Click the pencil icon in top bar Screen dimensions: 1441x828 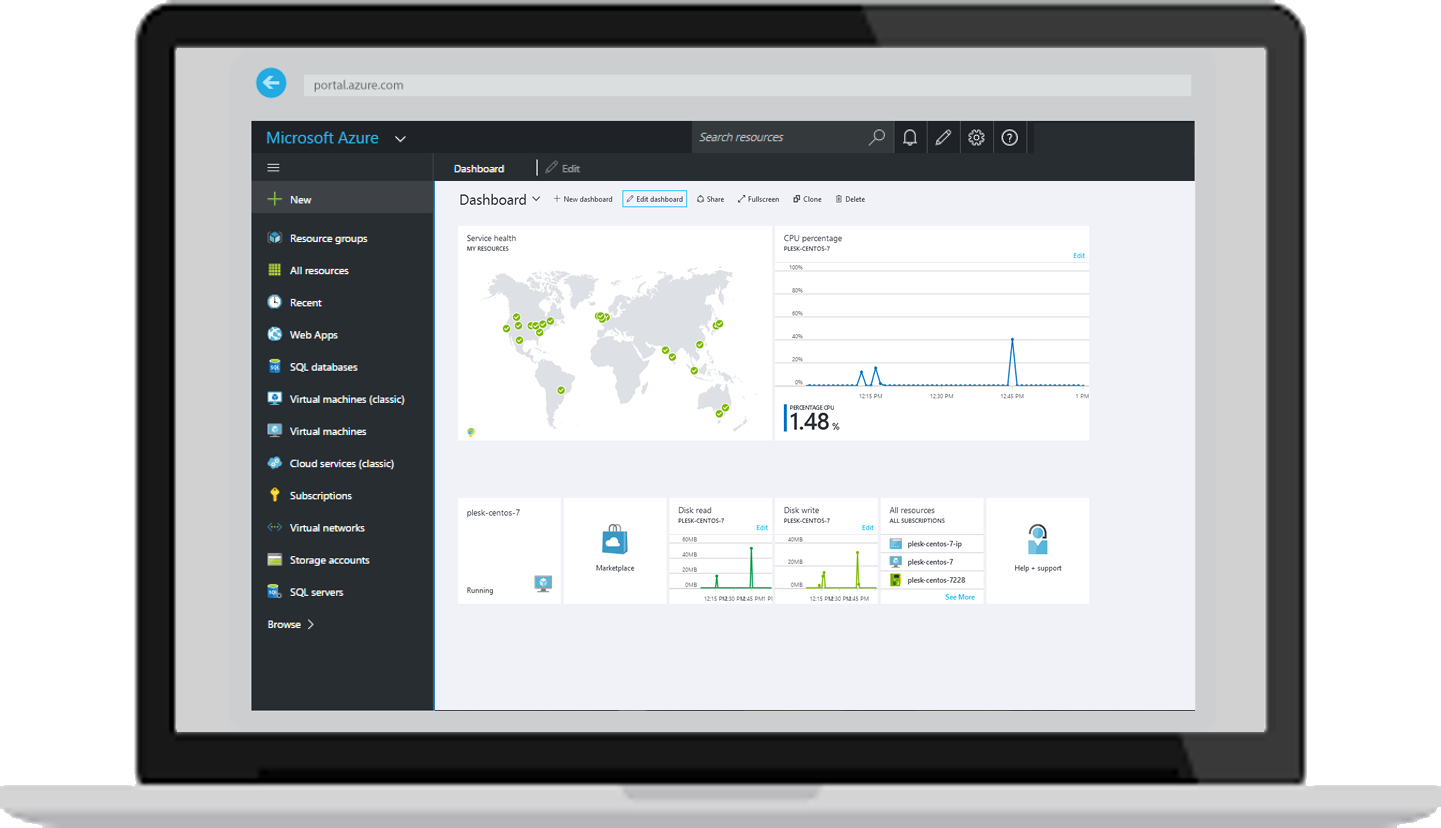pos(943,138)
